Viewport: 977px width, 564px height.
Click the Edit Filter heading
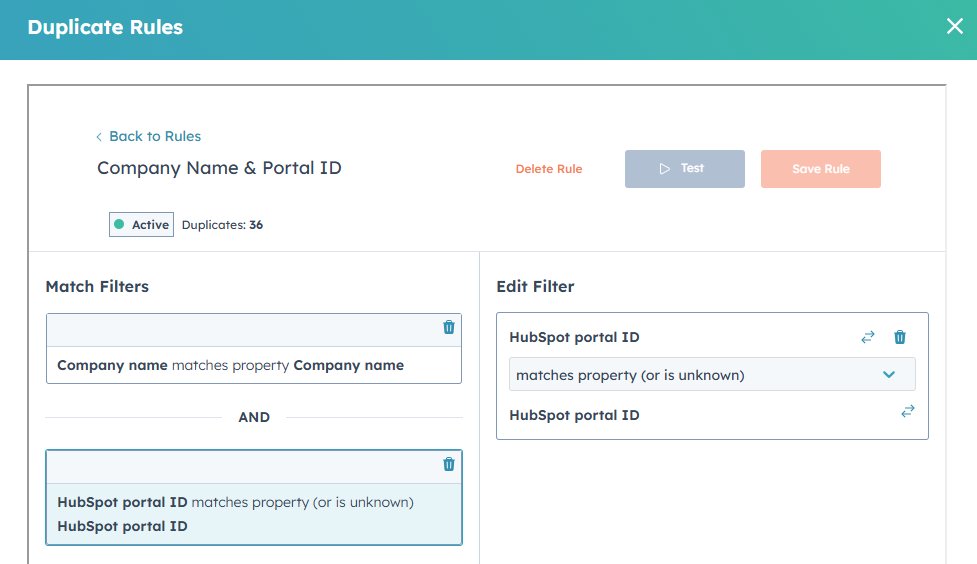(x=535, y=287)
